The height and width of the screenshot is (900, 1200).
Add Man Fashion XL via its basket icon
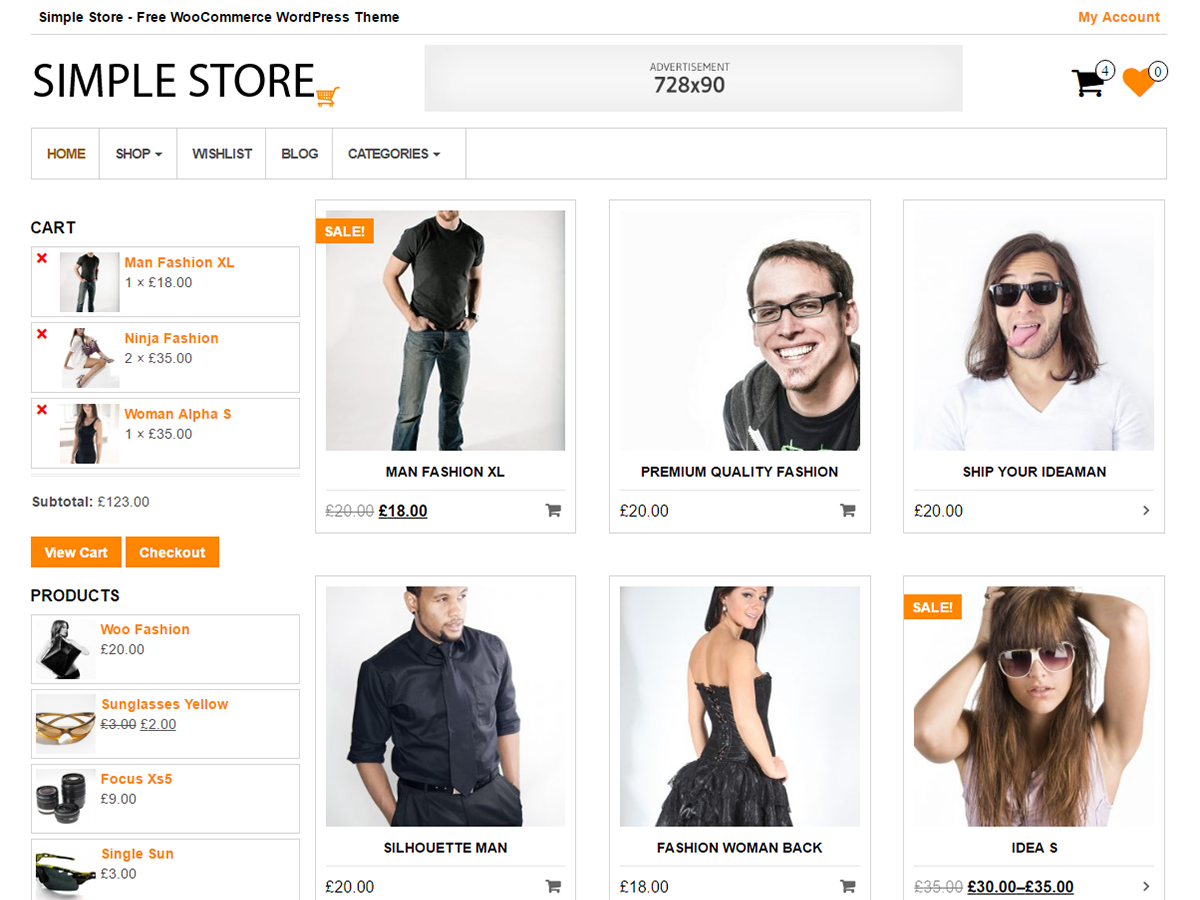pyautogui.click(x=553, y=510)
